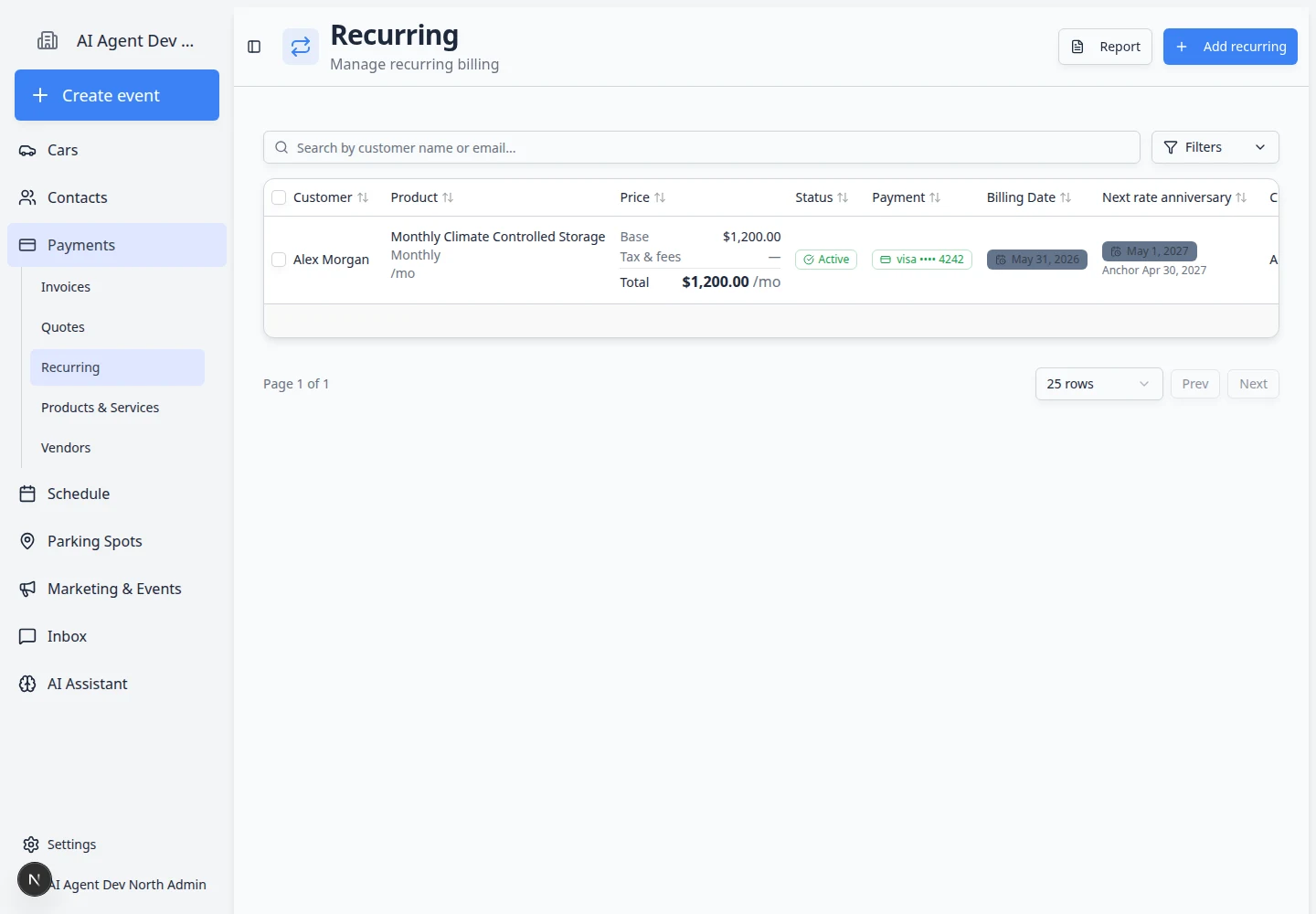Open Marketing & Events menu item
Viewport: 1316px width, 914px height.
[117, 589]
